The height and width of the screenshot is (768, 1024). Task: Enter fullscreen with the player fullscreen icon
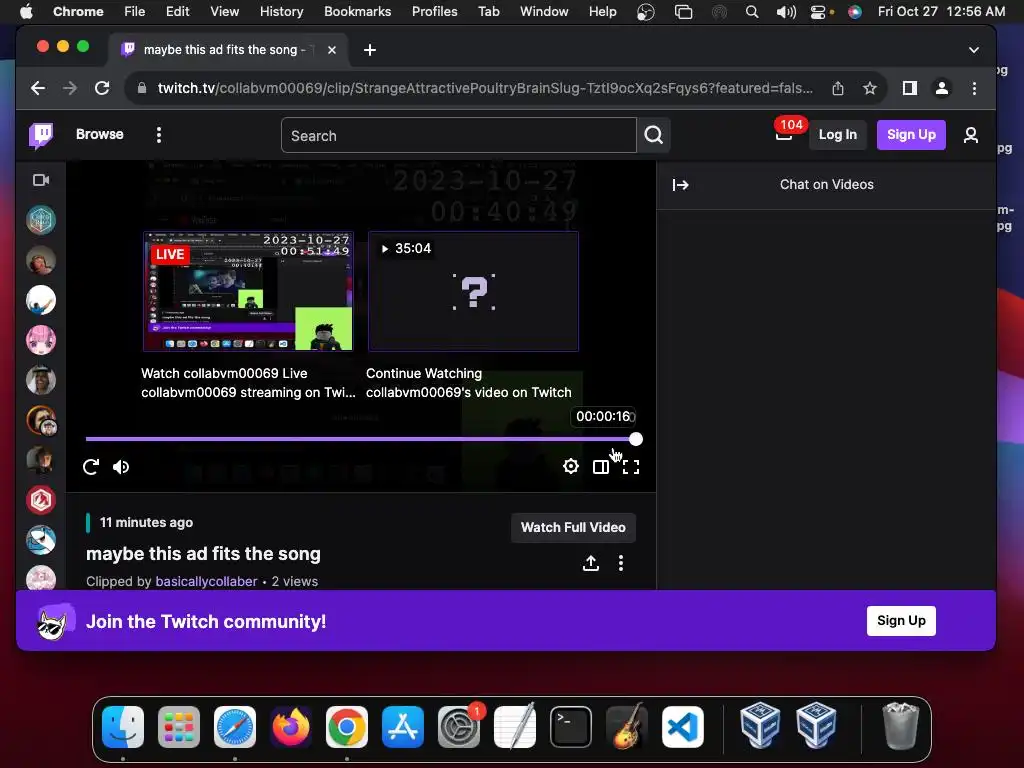tap(631, 467)
